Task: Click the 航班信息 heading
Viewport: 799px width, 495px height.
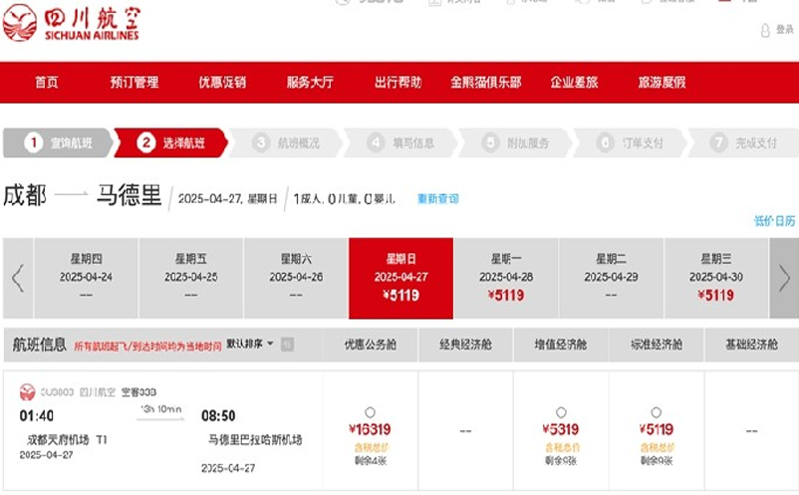Action: coord(39,345)
